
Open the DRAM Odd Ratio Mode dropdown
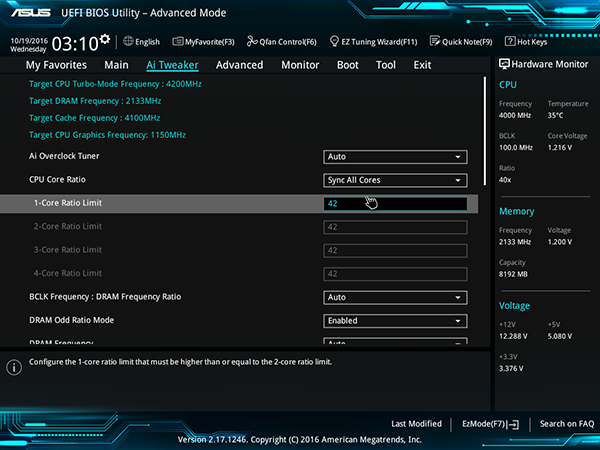pyautogui.click(x=395, y=321)
